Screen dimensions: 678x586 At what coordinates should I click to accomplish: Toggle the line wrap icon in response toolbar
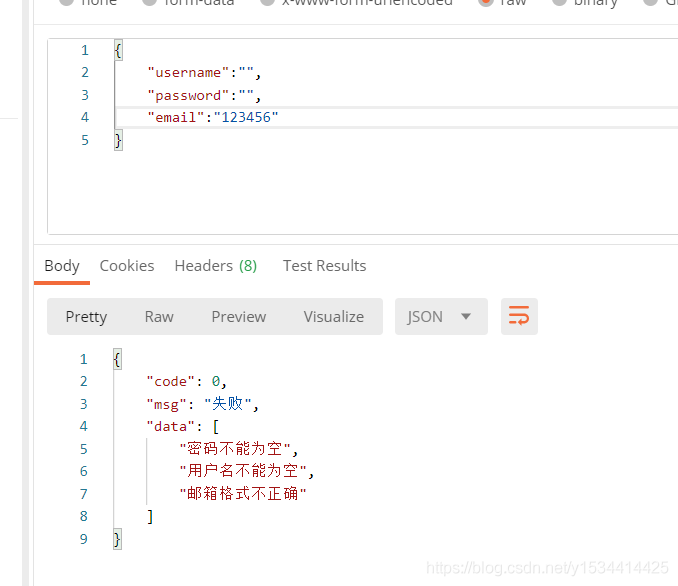[519, 317]
